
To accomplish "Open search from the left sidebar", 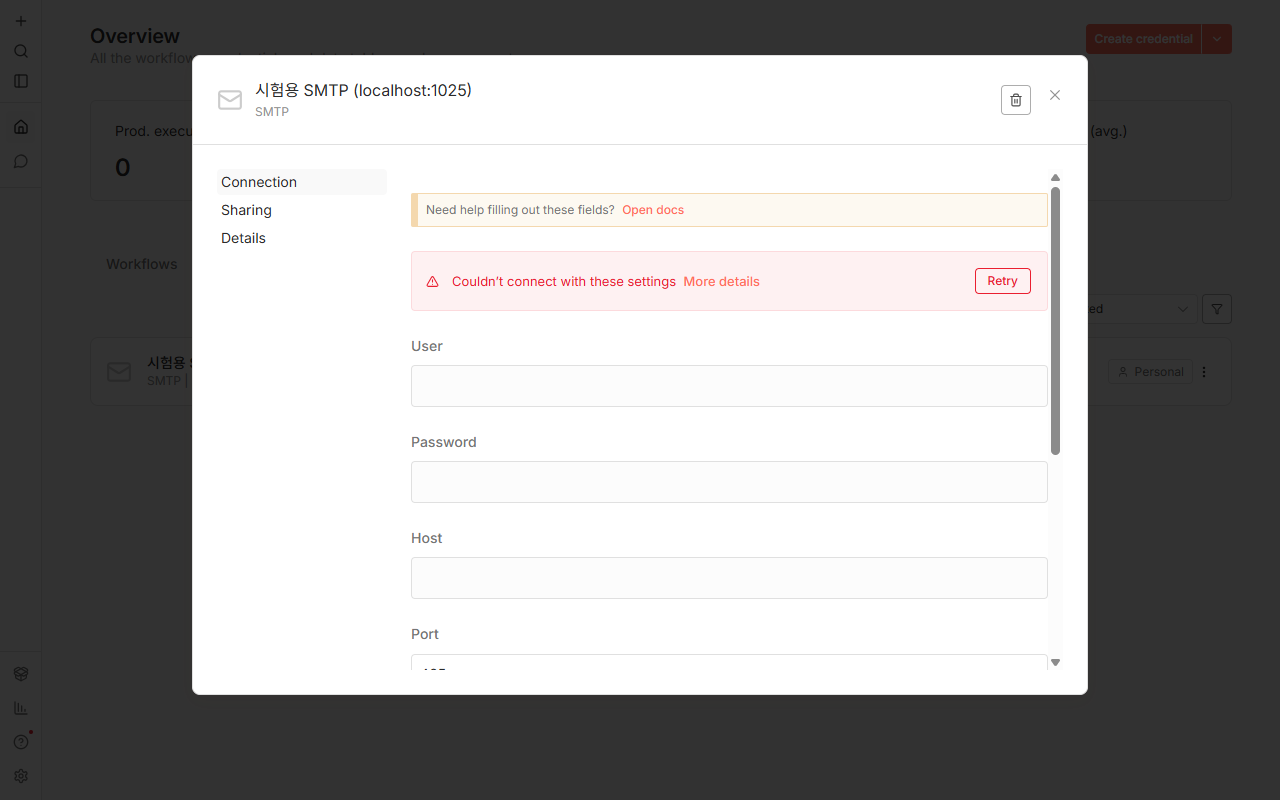I will pyautogui.click(x=21, y=51).
